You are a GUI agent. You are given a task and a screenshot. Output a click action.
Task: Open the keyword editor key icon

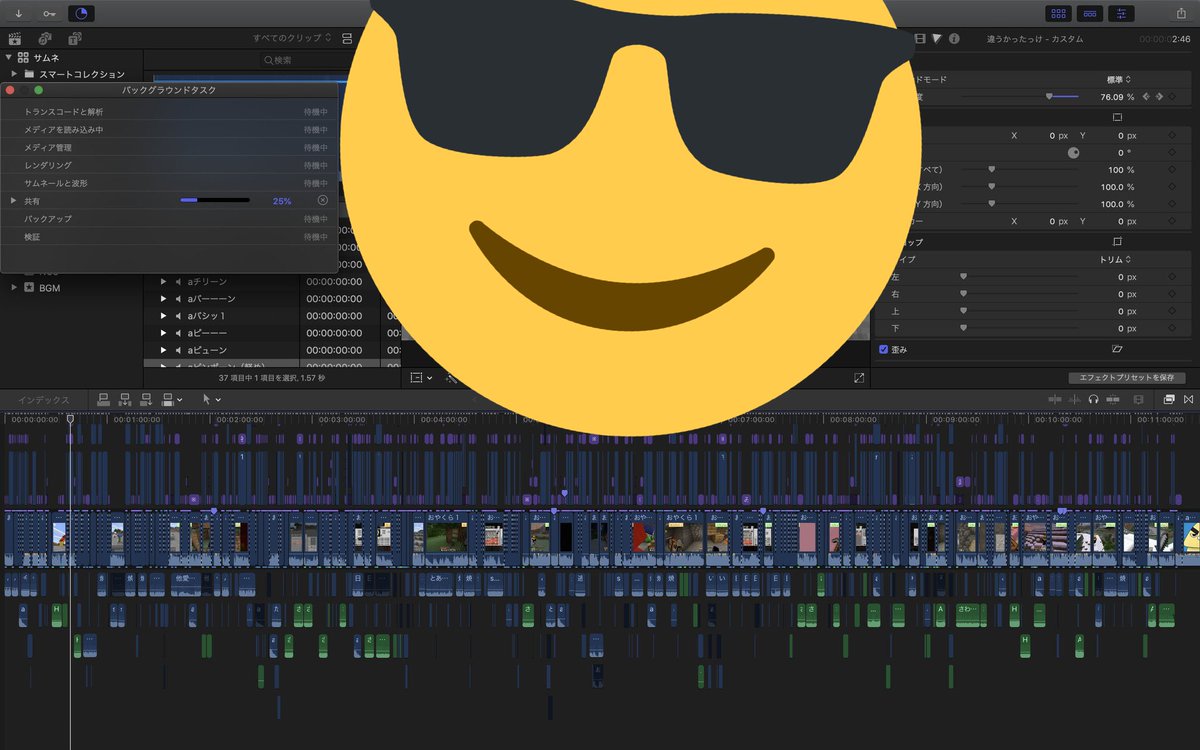point(49,13)
